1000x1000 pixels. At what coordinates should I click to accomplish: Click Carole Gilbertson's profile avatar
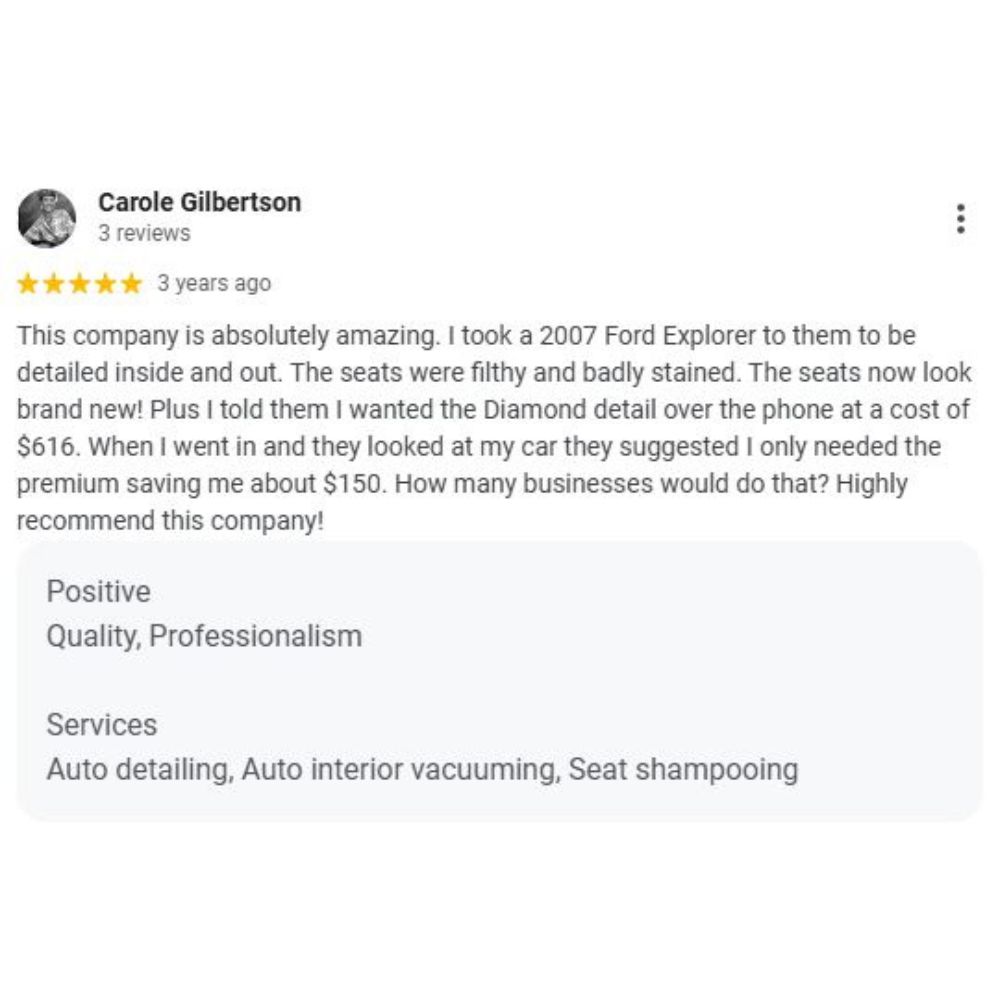point(47,218)
